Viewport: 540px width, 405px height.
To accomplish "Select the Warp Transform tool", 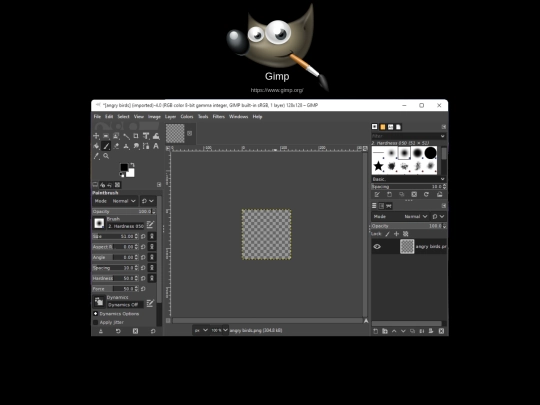I will [156, 136].
